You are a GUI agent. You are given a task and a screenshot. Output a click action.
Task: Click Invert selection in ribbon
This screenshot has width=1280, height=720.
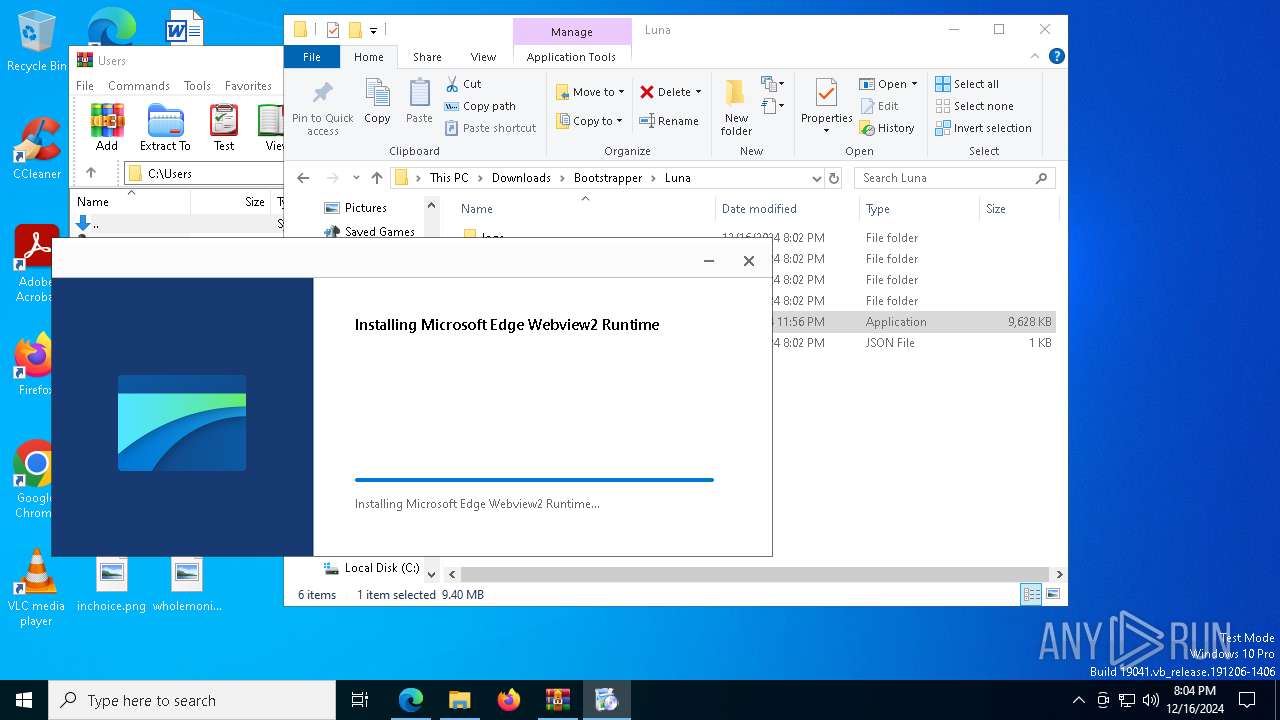(x=983, y=128)
